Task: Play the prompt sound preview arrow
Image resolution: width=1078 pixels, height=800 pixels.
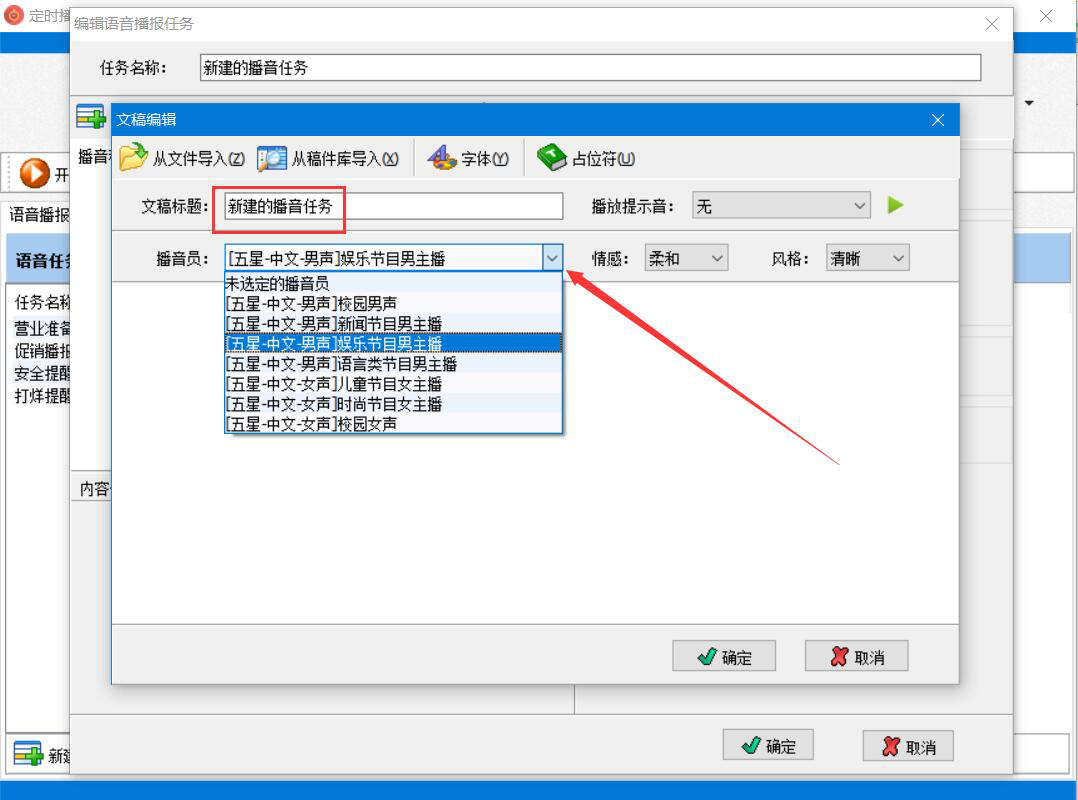Action: 895,205
